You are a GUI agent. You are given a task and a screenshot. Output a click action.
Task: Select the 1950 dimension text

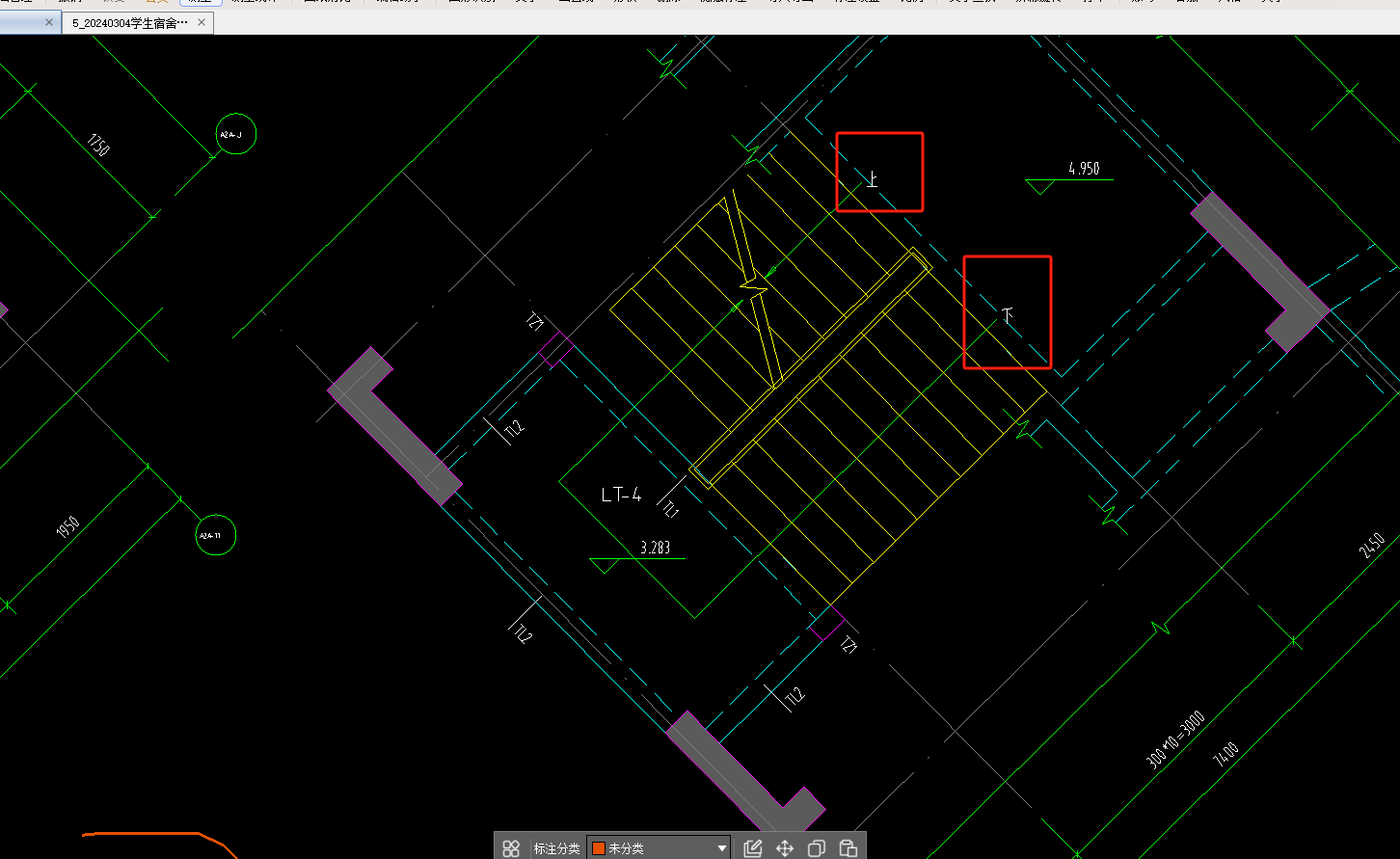coord(67,527)
